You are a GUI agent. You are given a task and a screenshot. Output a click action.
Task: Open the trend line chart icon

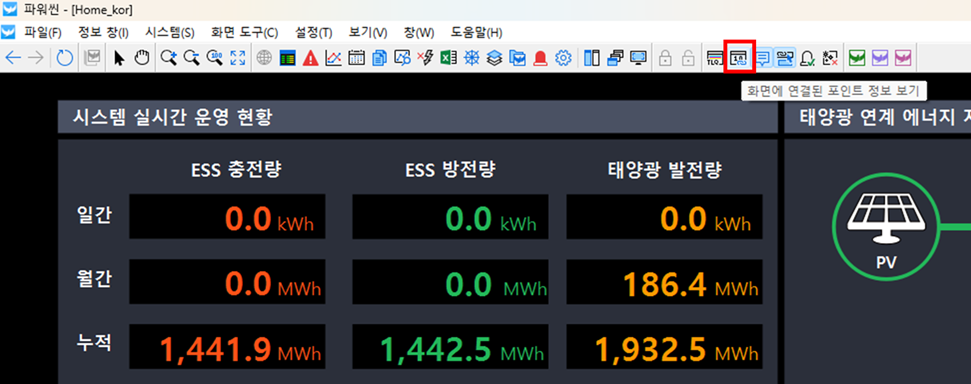pyautogui.click(x=333, y=58)
